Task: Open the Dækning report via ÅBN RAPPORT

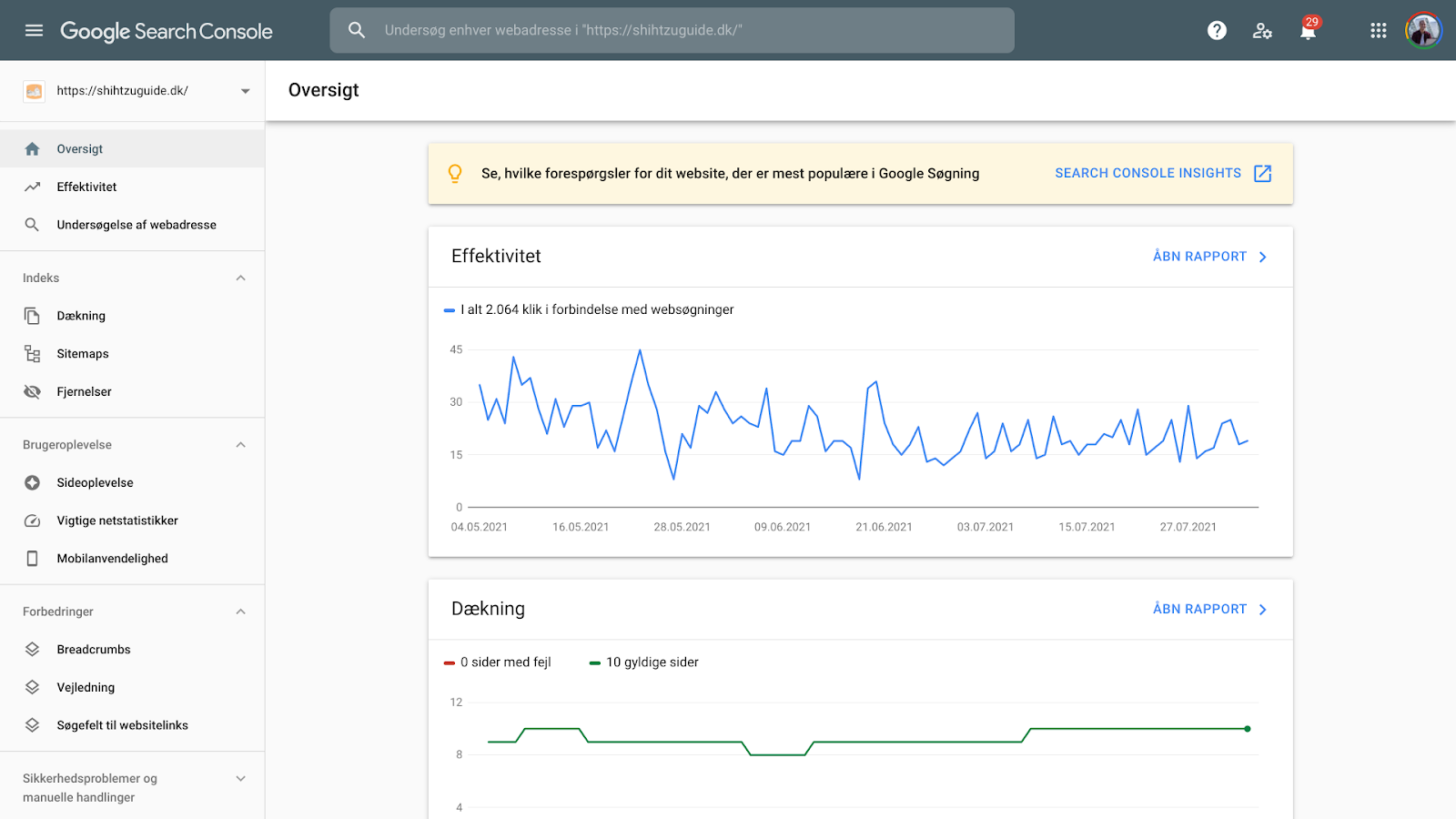Action: click(1199, 609)
